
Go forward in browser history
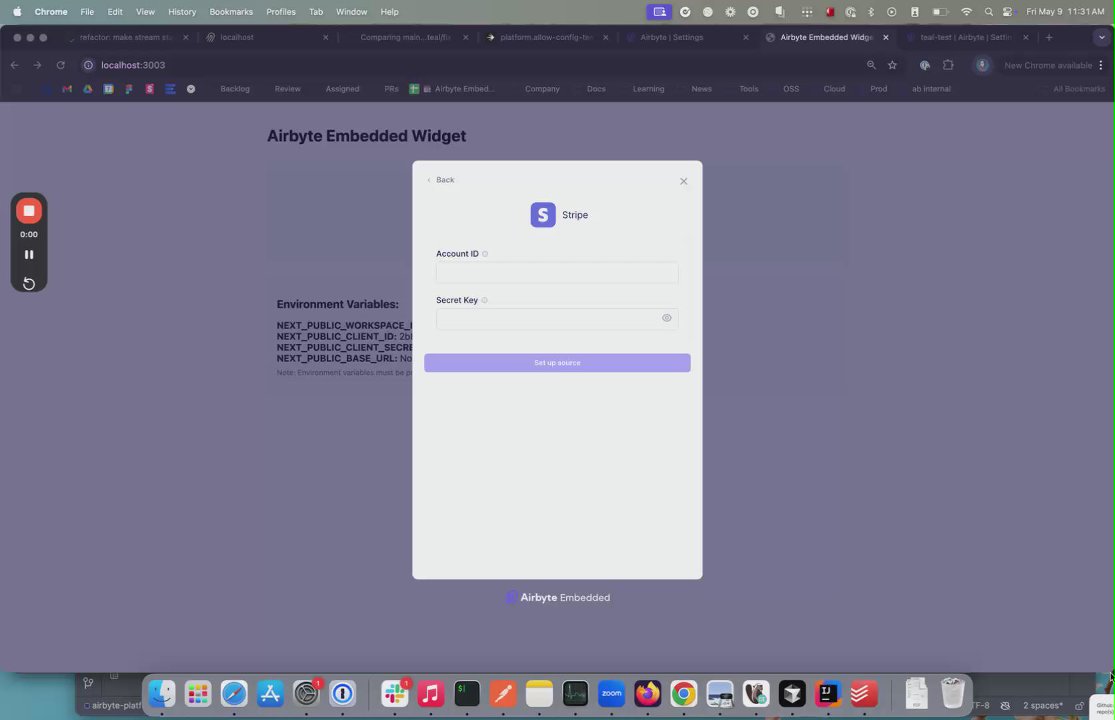pos(37,65)
